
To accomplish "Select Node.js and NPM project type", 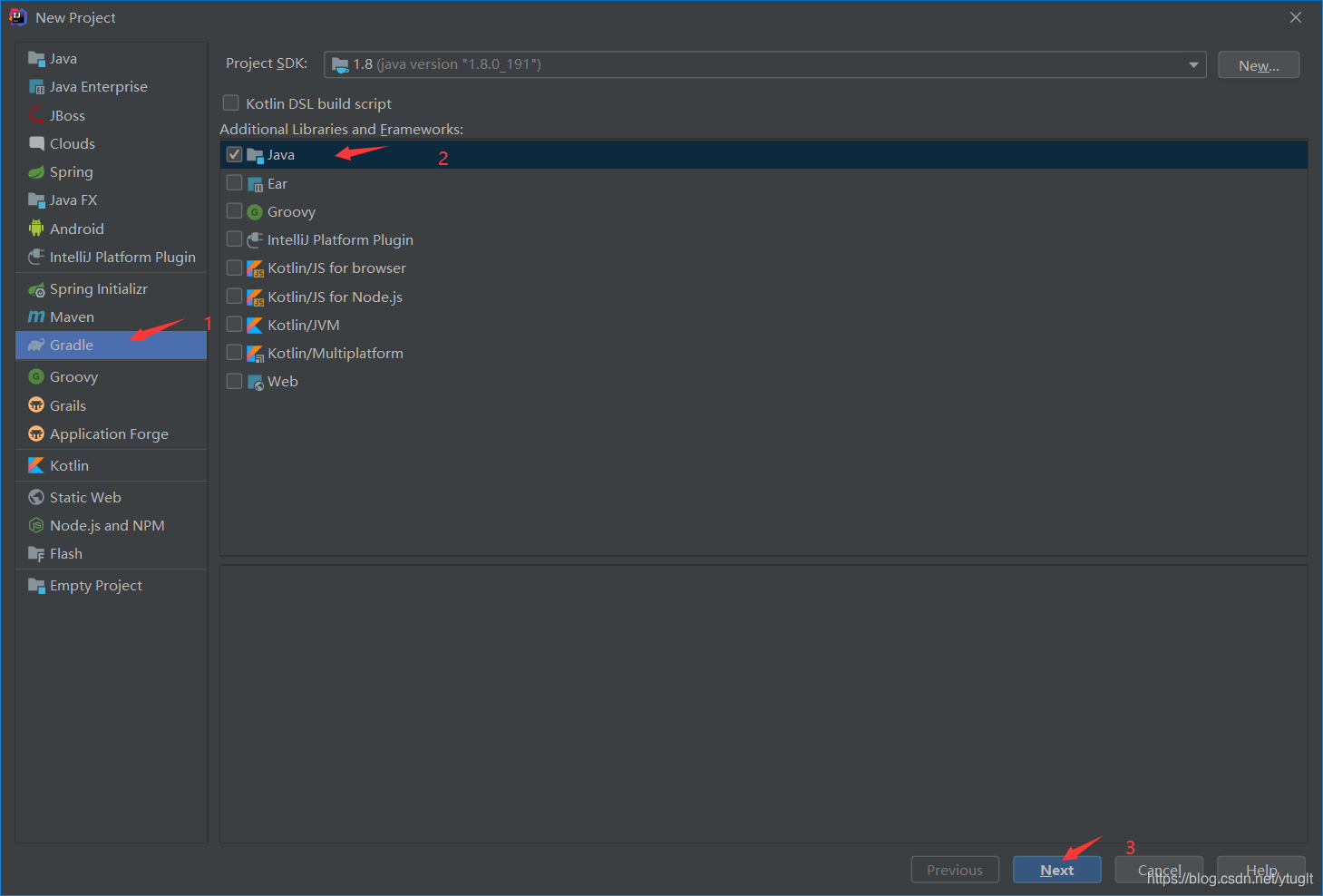I will click(x=111, y=525).
